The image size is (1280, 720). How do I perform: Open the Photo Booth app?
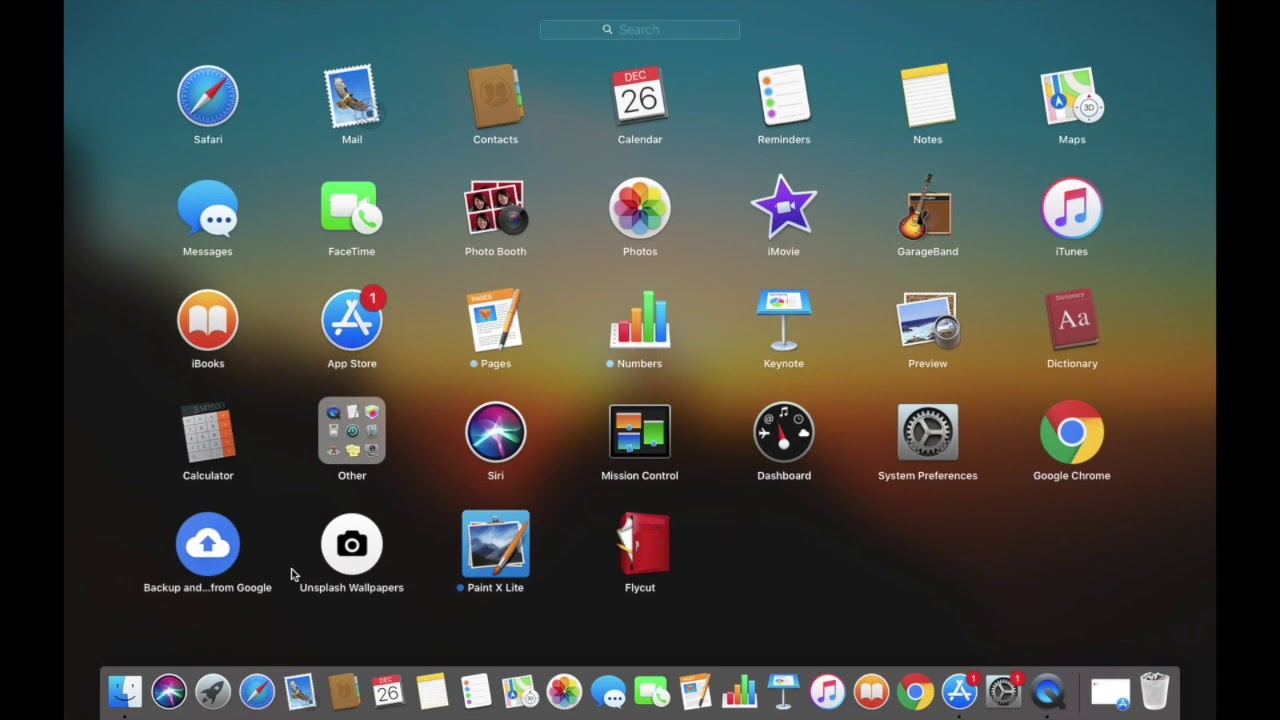tap(496, 208)
